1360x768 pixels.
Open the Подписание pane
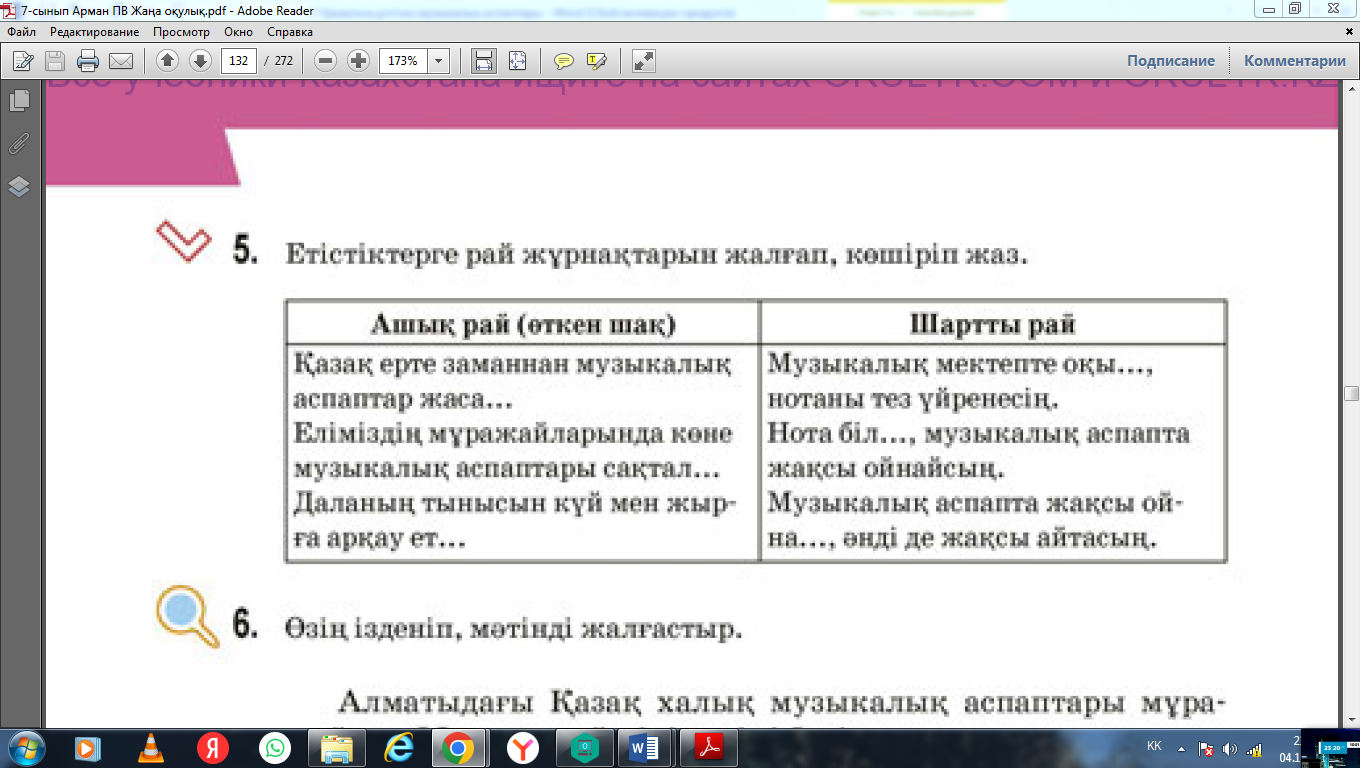click(1171, 61)
